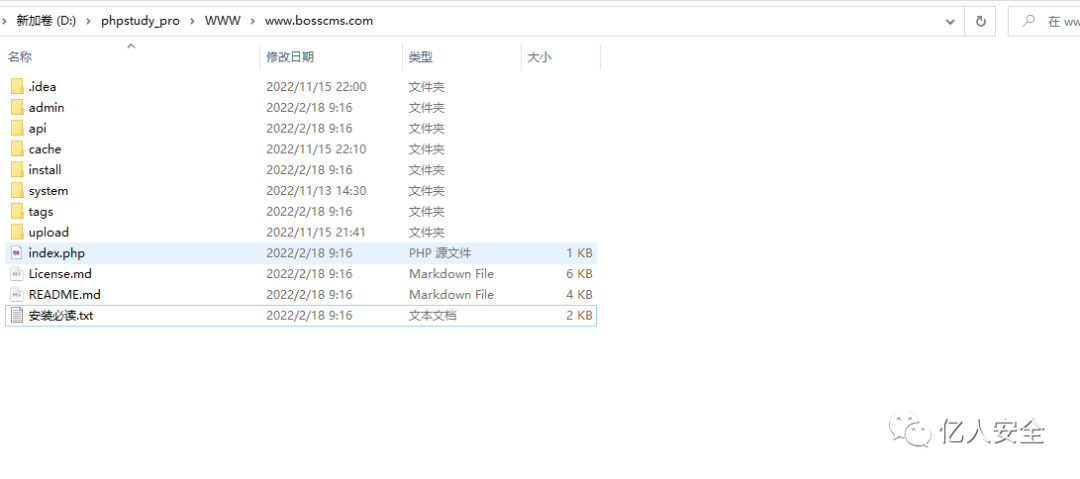This screenshot has width=1080, height=479.
Task: Click the 2022/11/15 21:41 date cell
Action: tap(316, 232)
